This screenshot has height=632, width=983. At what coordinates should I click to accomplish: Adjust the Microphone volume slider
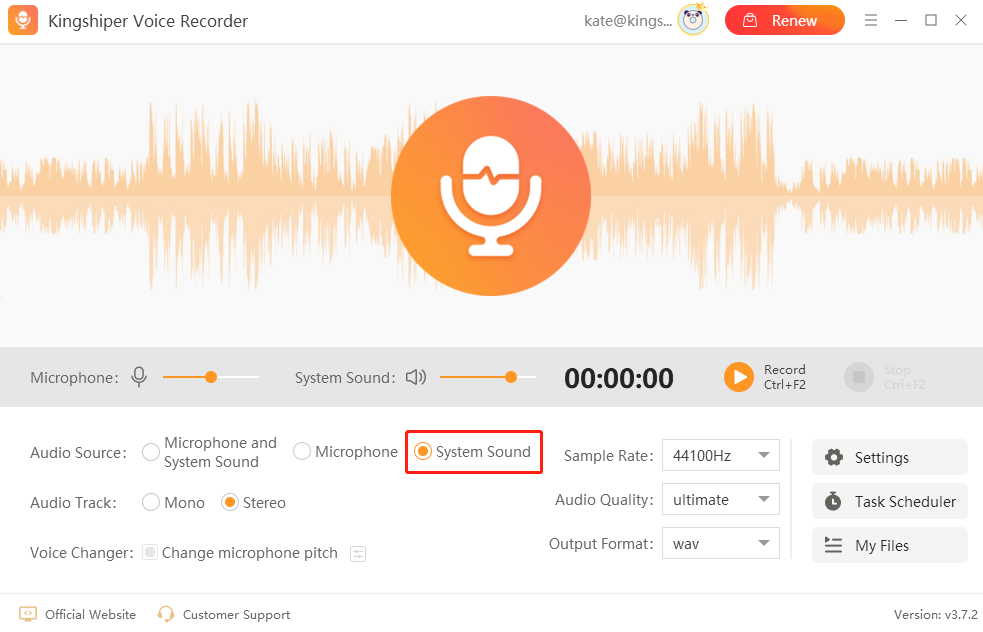click(211, 377)
